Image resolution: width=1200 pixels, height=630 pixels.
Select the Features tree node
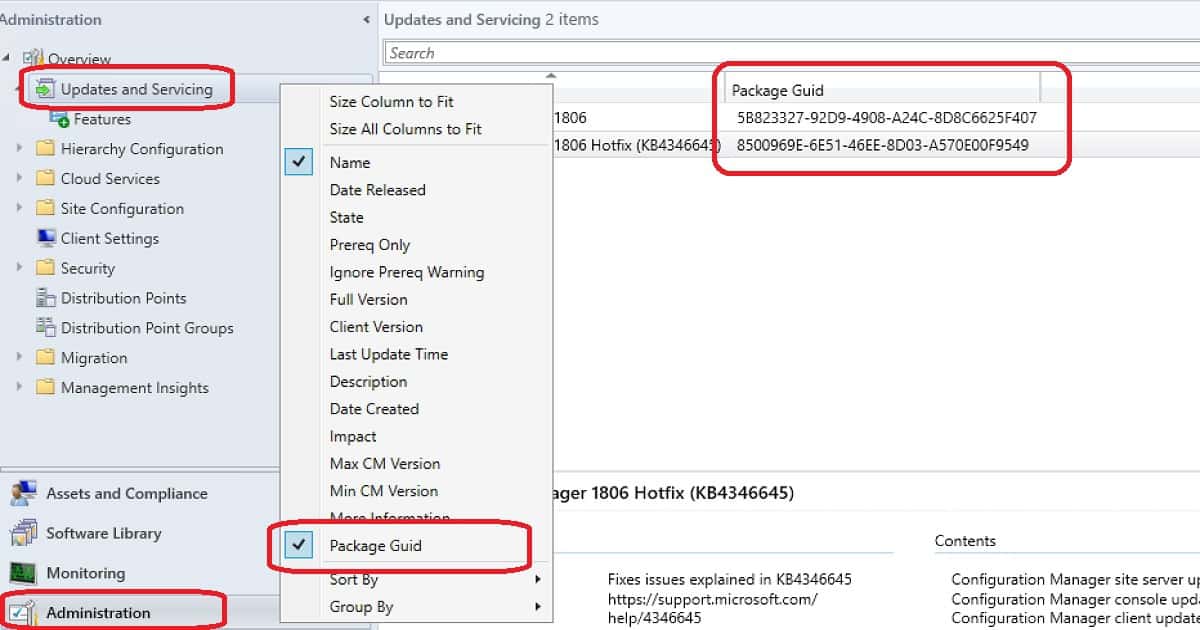[102, 119]
